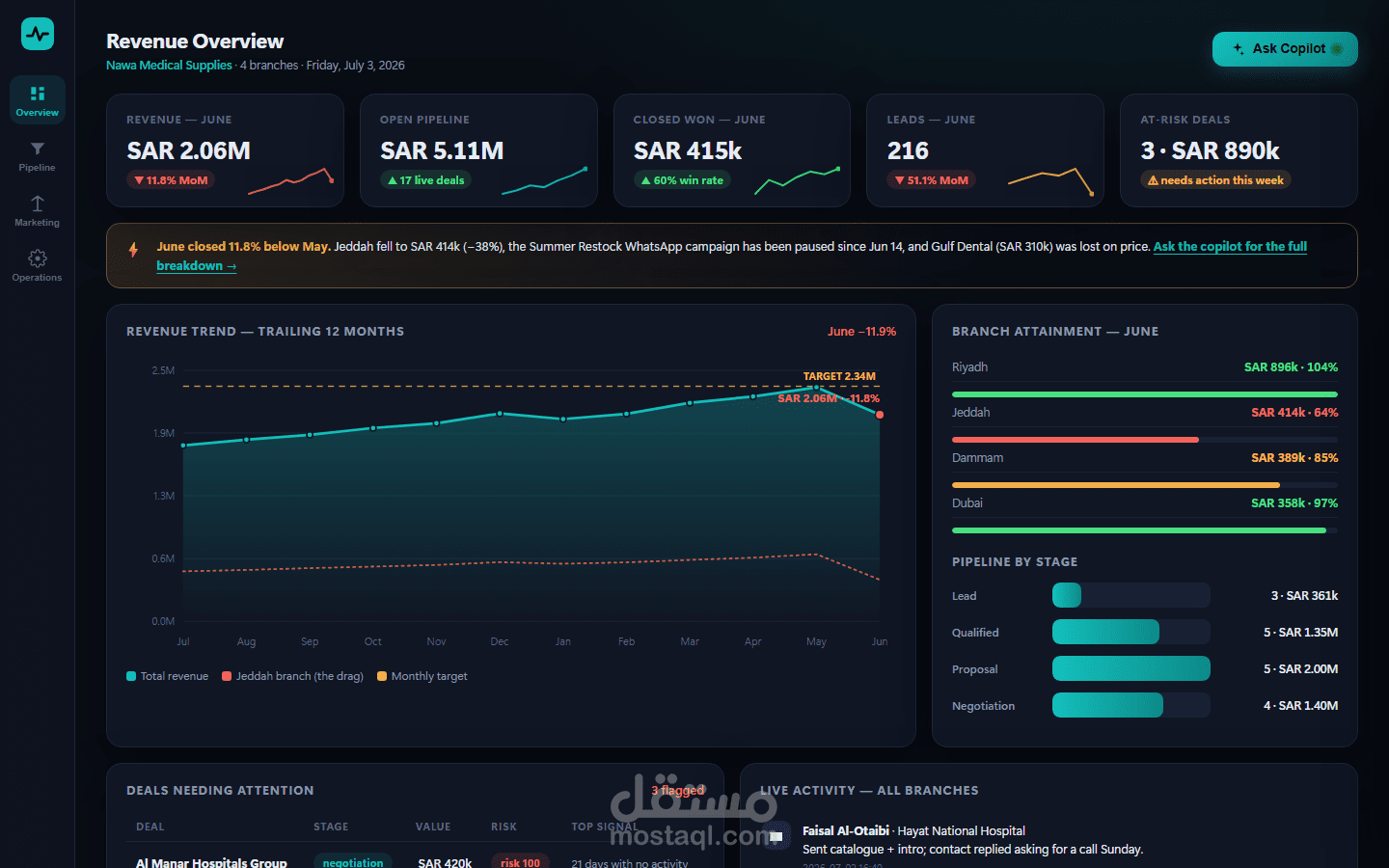Screen dimensions: 1389x868
Task: Click the 51.1% MoM leads badge
Action: click(931, 180)
